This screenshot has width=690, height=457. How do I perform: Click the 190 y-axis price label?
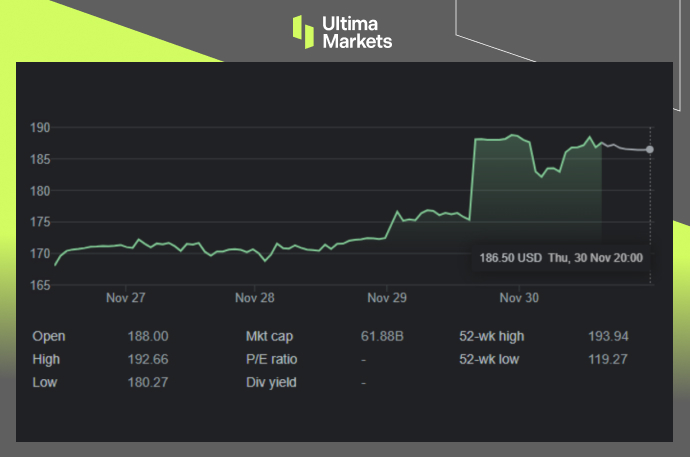point(39,128)
